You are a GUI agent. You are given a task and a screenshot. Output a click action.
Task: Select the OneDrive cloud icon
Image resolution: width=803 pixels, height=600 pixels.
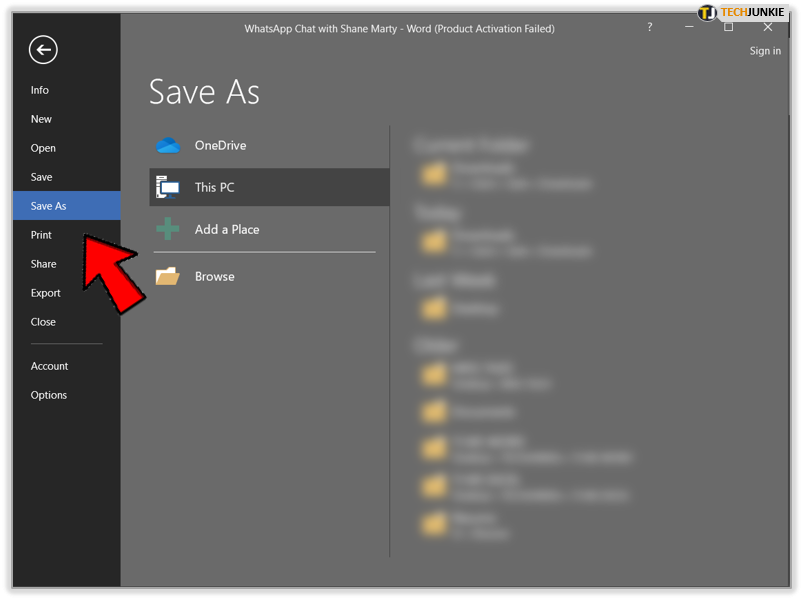coord(167,146)
